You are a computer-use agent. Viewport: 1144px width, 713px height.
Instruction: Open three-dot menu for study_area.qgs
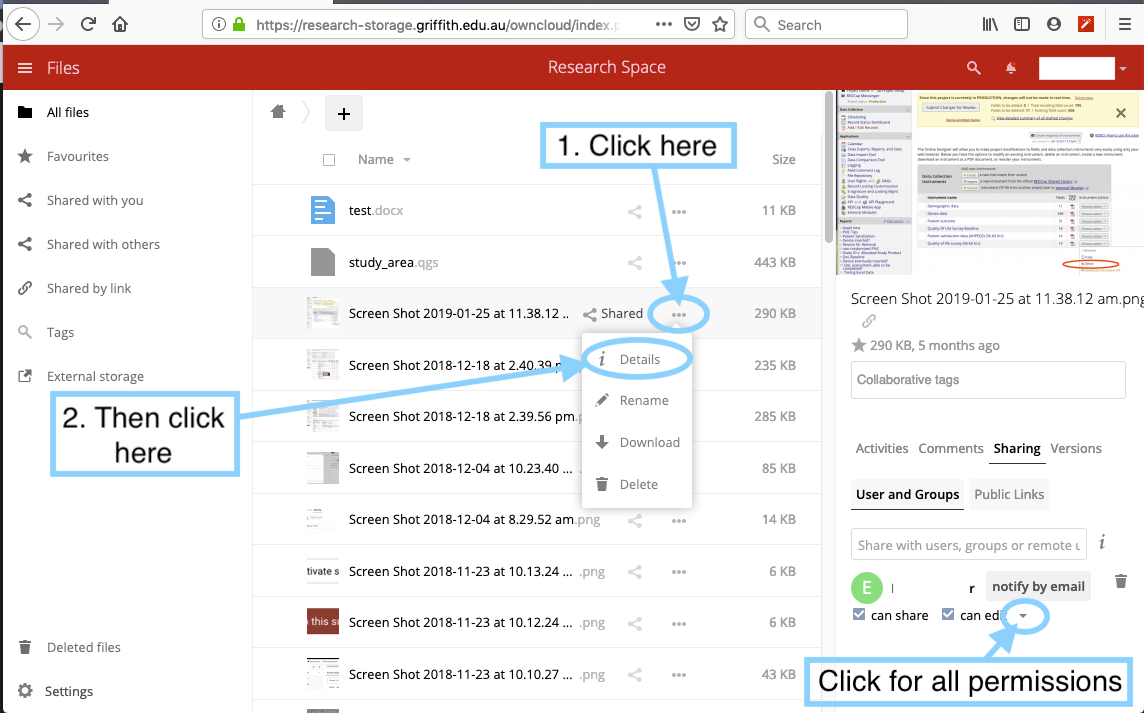click(x=679, y=263)
